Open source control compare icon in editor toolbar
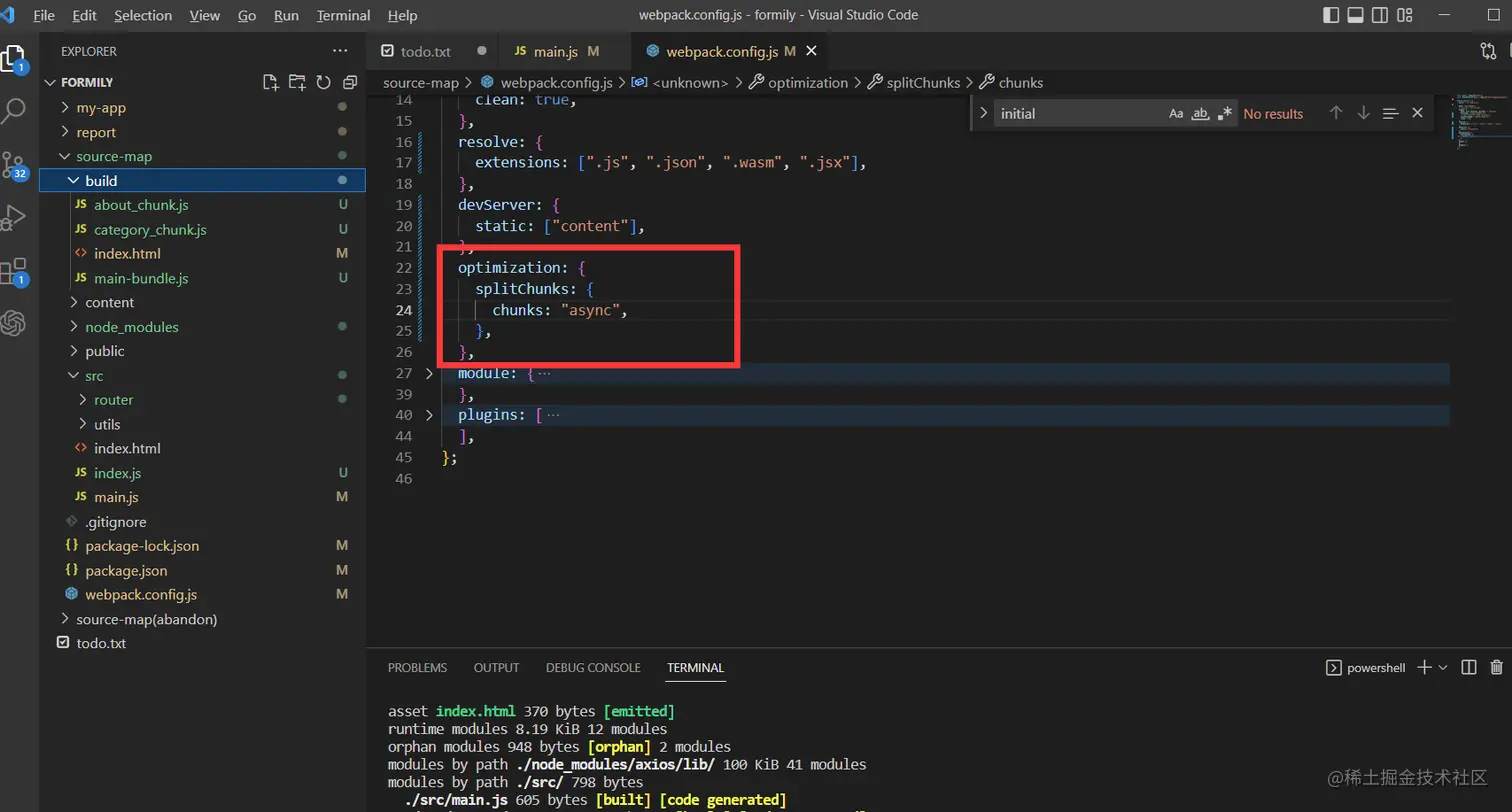Screen dimensions: 1512x812 coord(1487,51)
